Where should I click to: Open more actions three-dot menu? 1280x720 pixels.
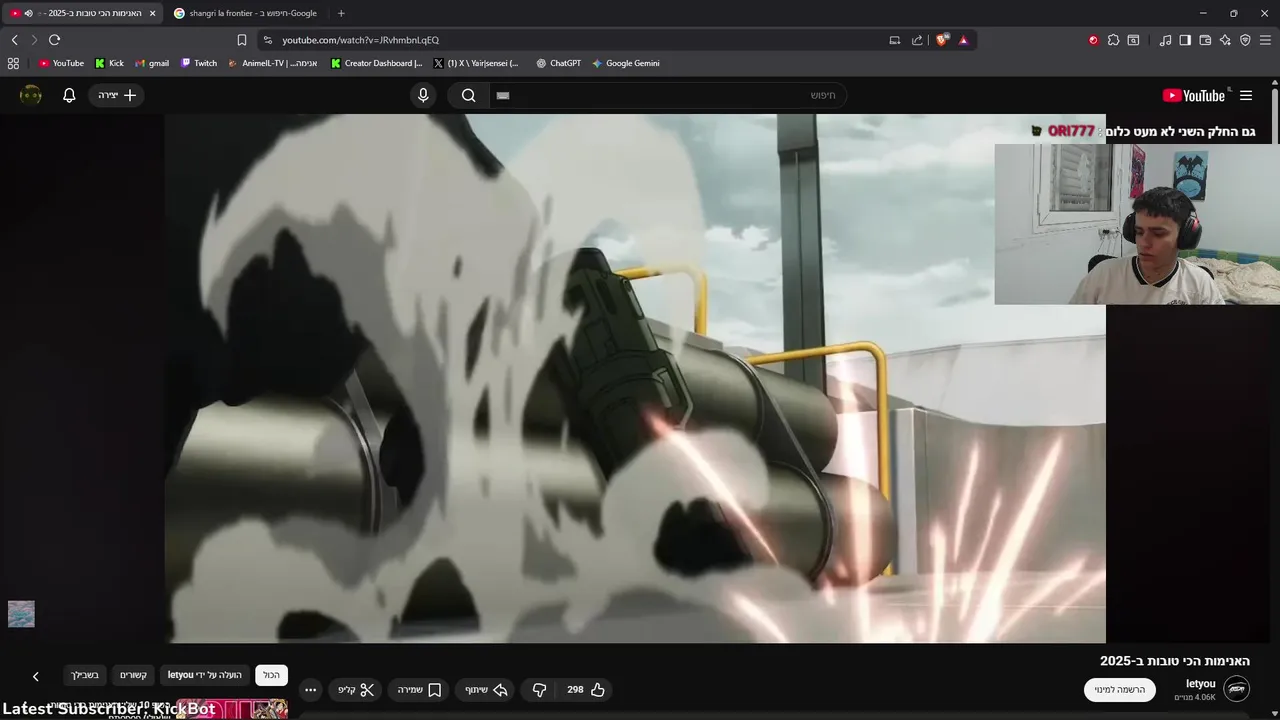(x=310, y=690)
